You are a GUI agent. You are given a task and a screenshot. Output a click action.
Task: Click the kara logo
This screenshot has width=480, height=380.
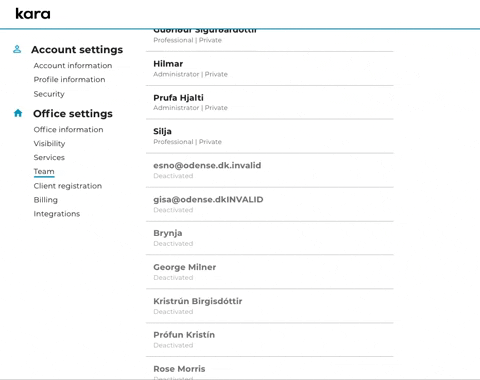[33, 14]
